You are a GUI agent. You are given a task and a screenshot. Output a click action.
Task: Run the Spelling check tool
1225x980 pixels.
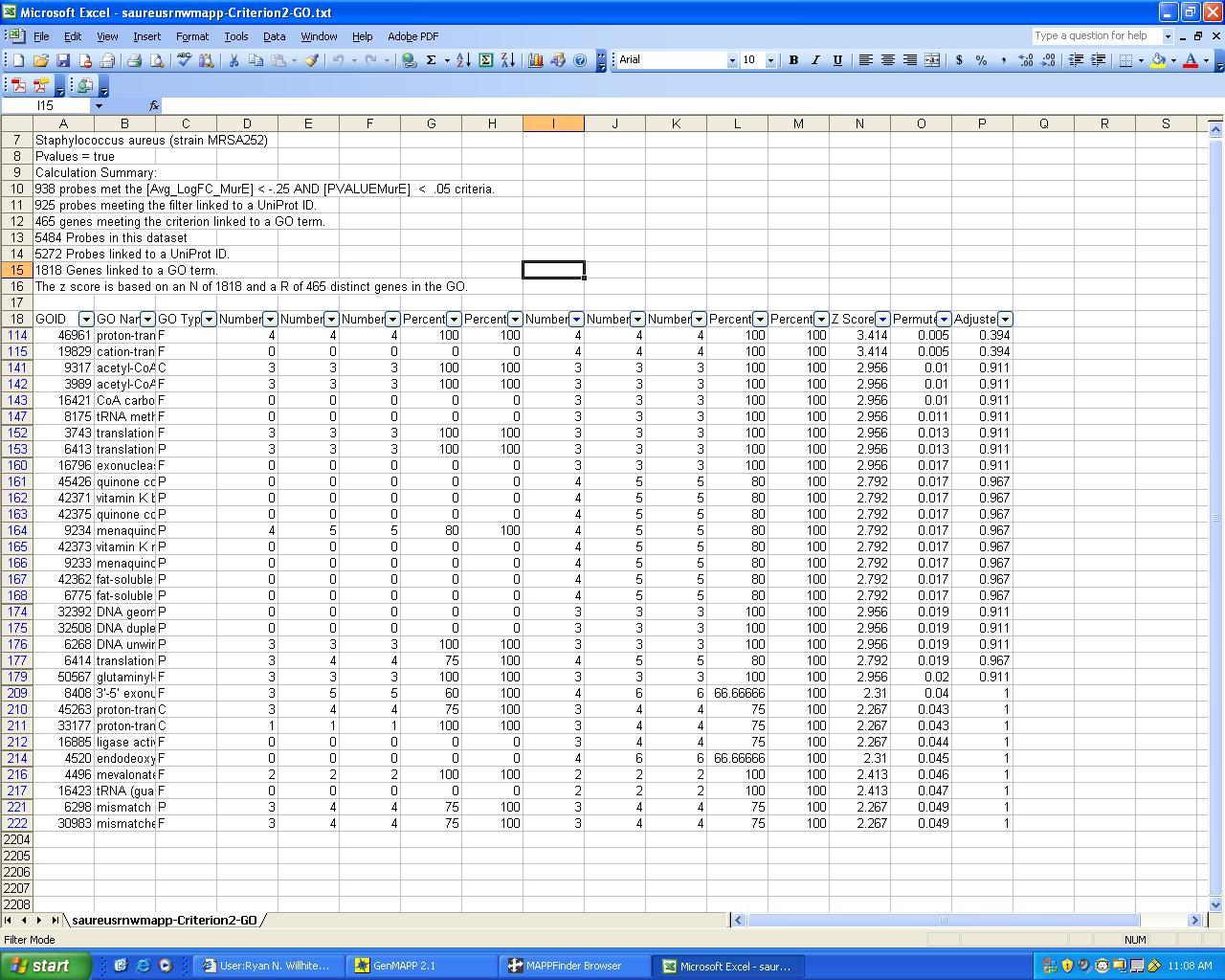pyautogui.click(x=184, y=60)
